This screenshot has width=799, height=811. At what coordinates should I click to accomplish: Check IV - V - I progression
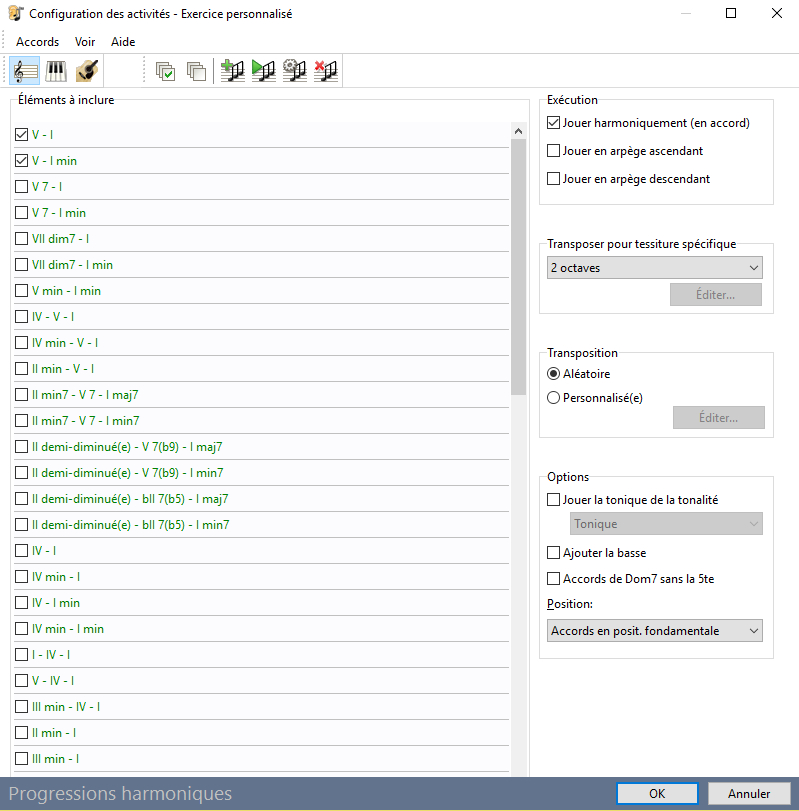coord(21,317)
